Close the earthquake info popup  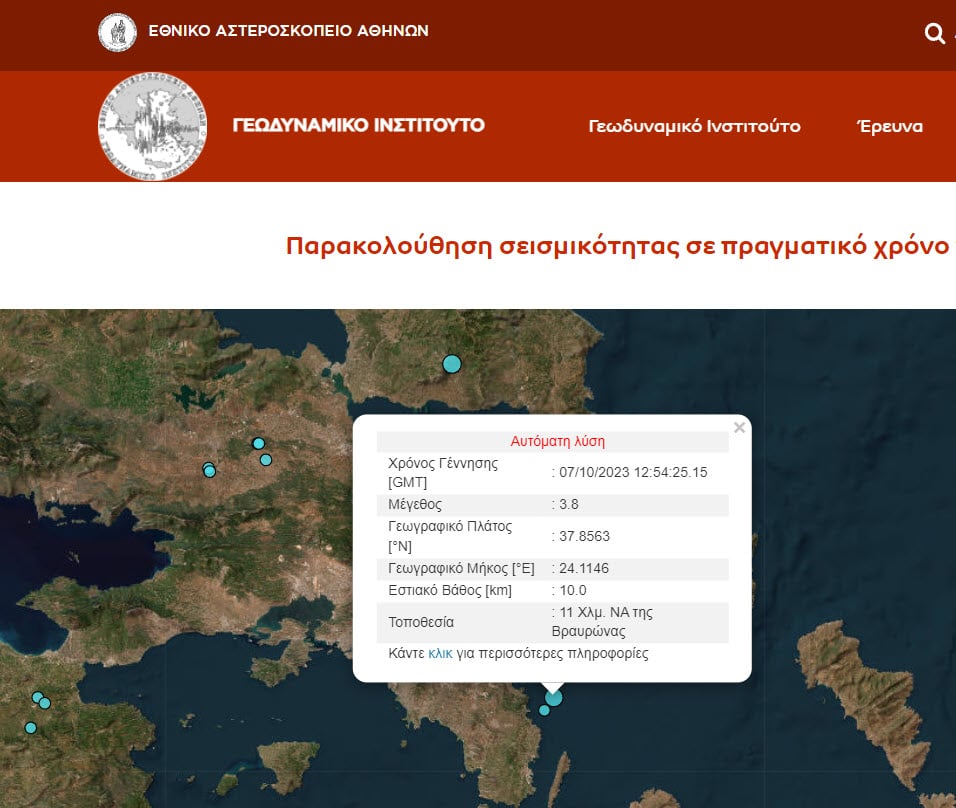coord(740,427)
